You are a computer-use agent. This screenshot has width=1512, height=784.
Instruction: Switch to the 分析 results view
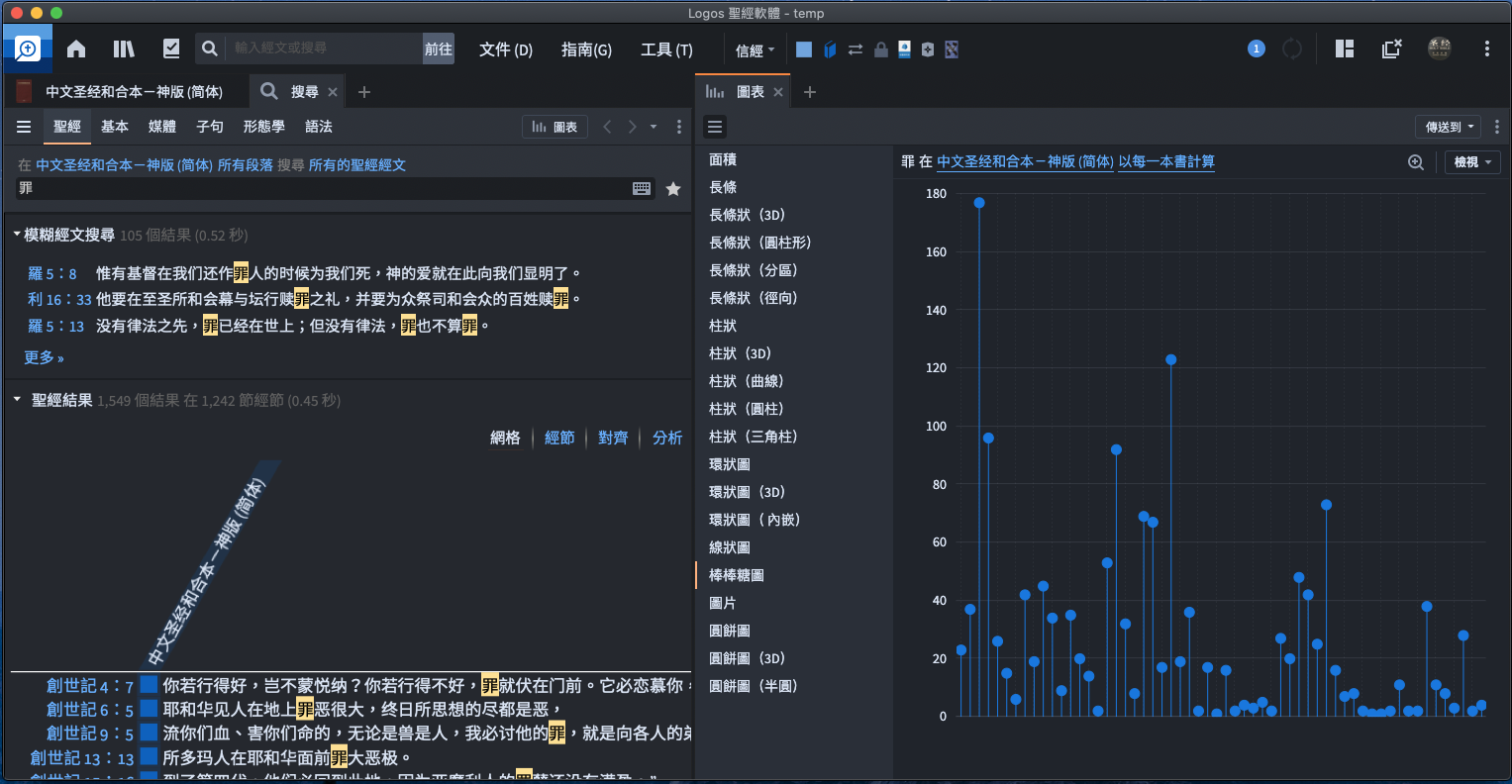pyautogui.click(x=667, y=438)
